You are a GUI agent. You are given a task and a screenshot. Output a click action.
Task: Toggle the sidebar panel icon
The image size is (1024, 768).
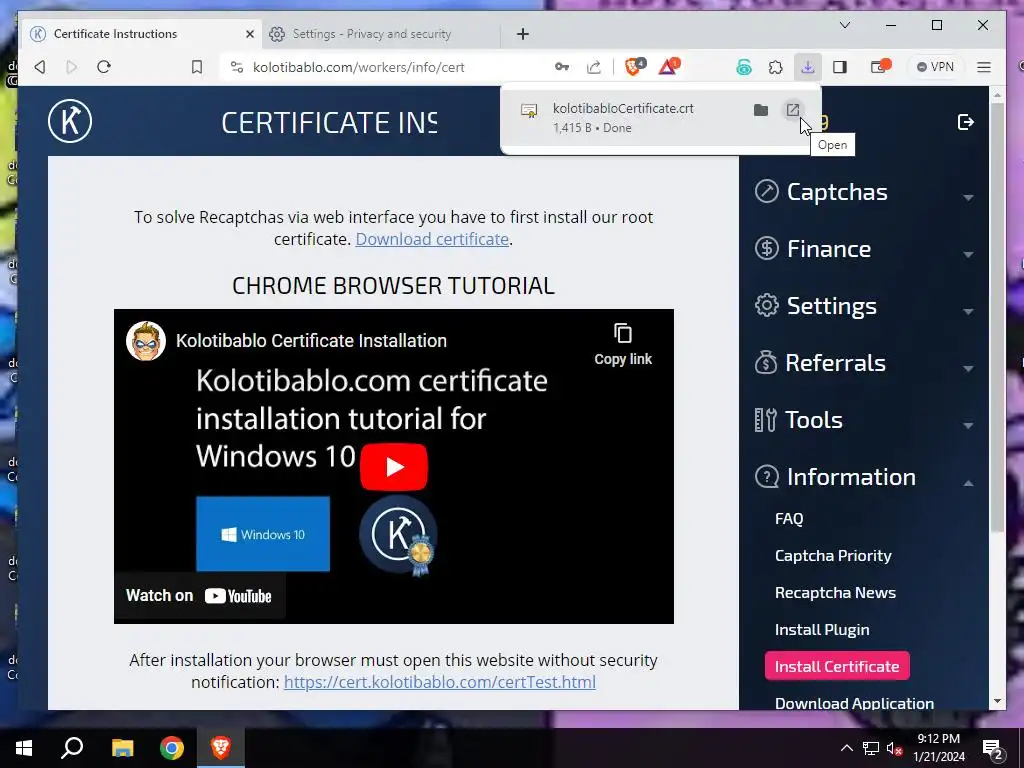(x=840, y=67)
